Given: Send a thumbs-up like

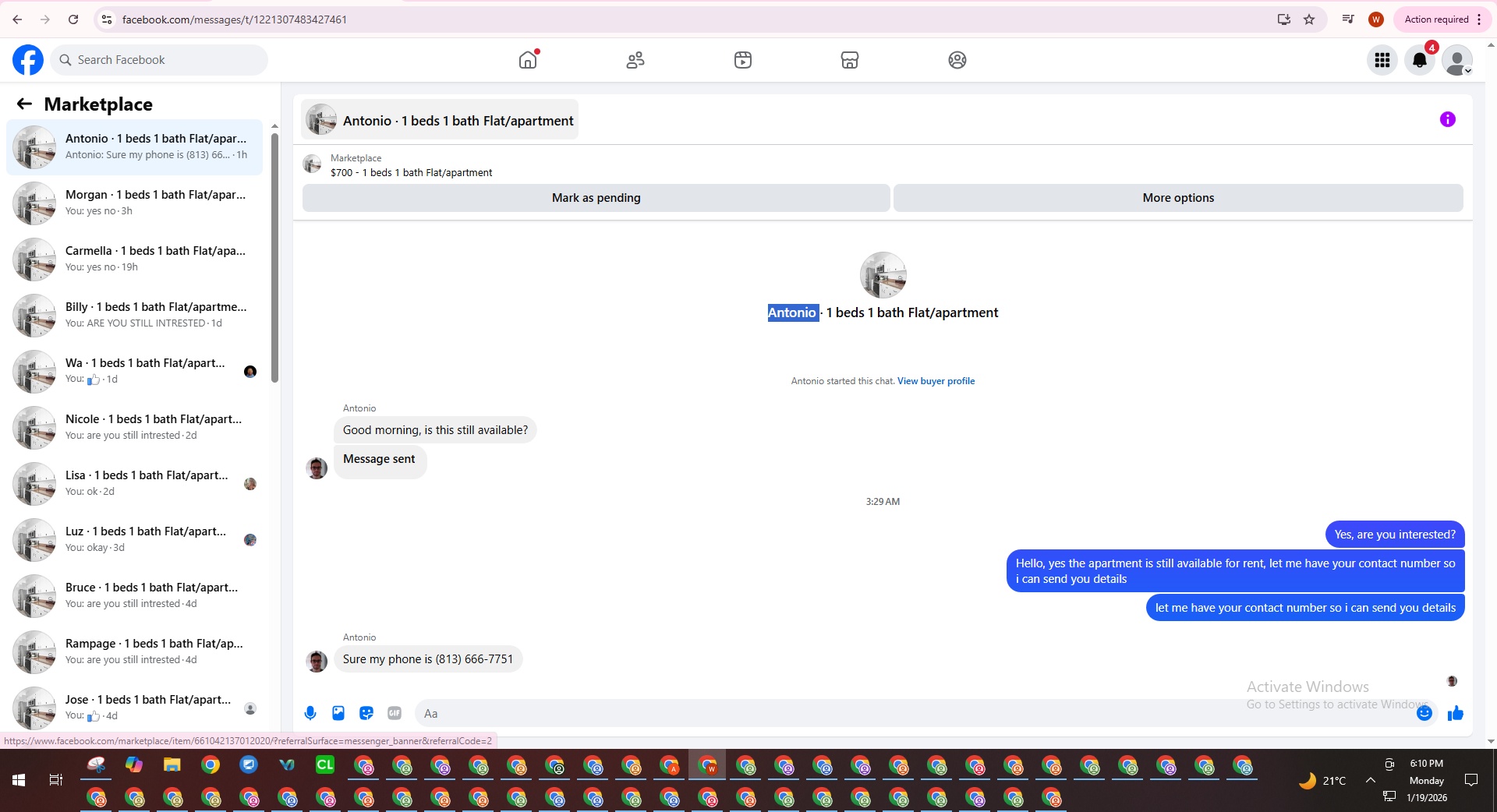Looking at the screenshot, I should click(1455, 713).
